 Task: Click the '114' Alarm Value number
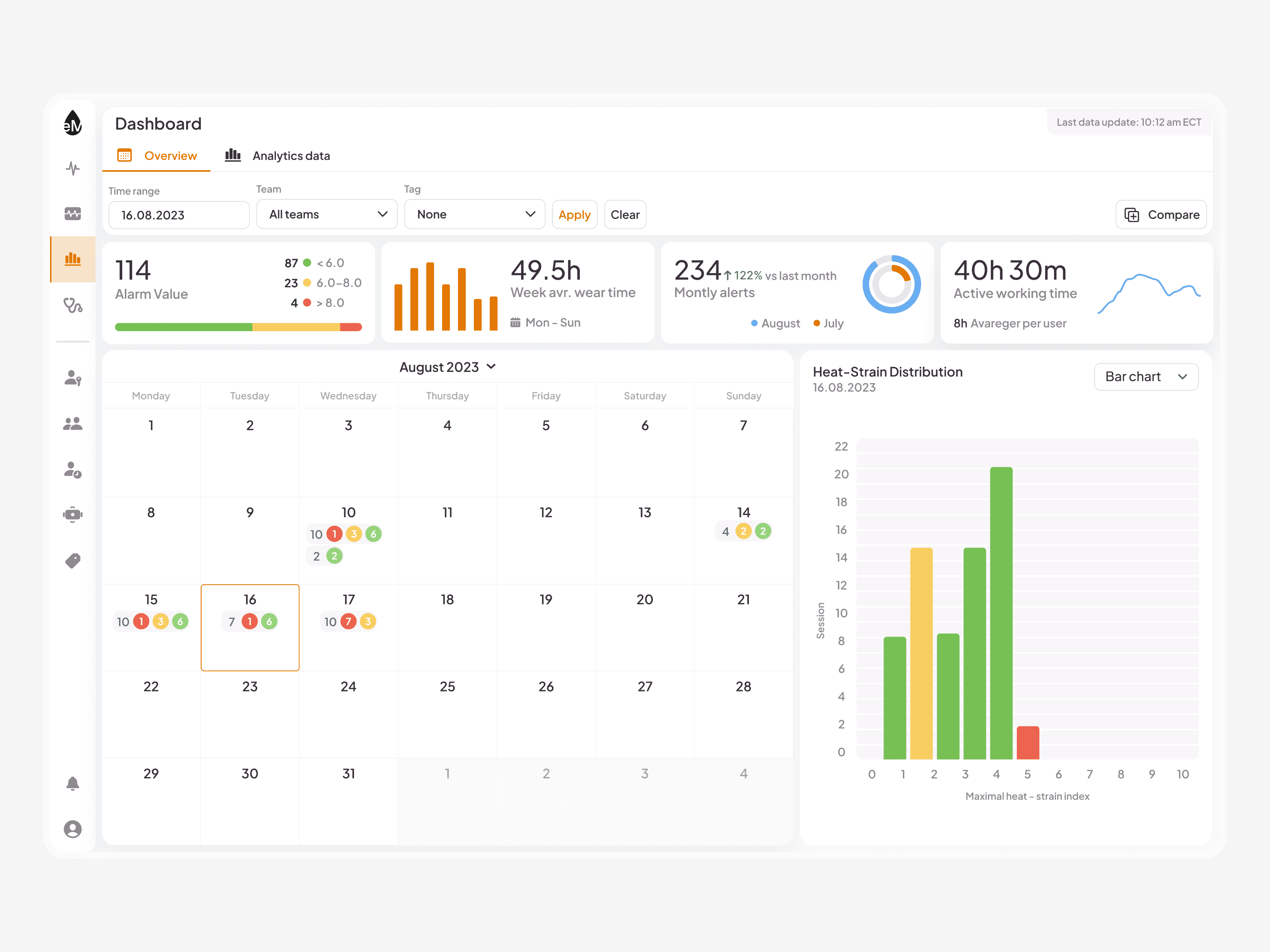click(x=133, y=270)
